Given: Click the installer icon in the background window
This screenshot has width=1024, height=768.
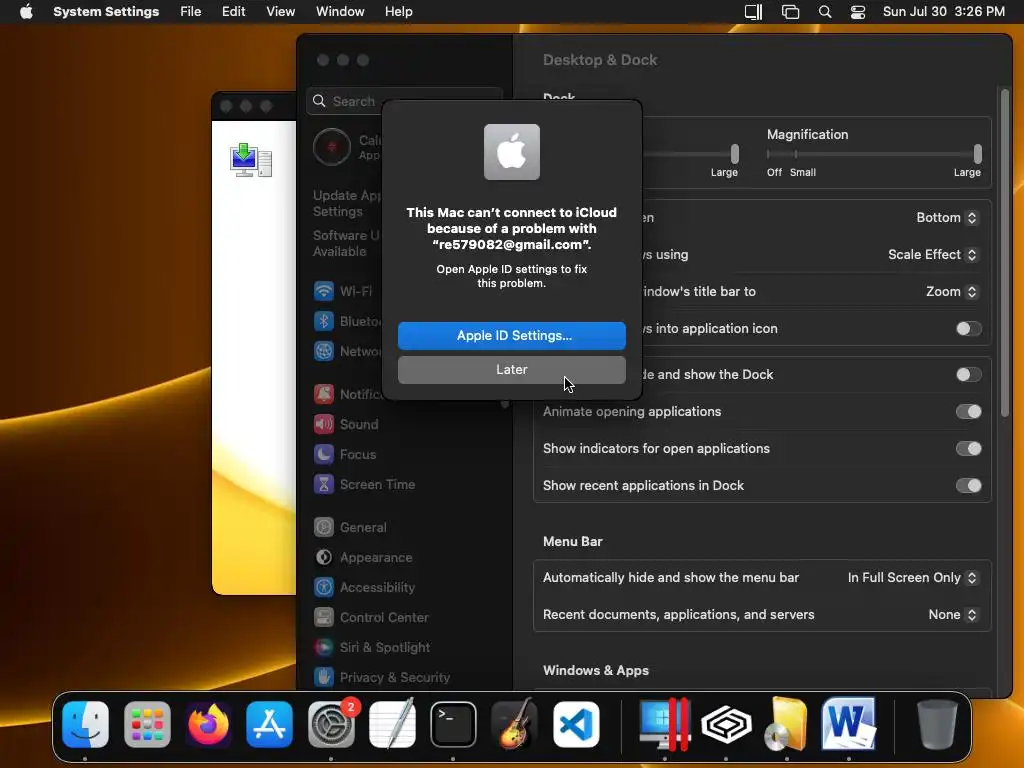Looking at the screenshot, I should pyautogui.click(x=251, y=160).
